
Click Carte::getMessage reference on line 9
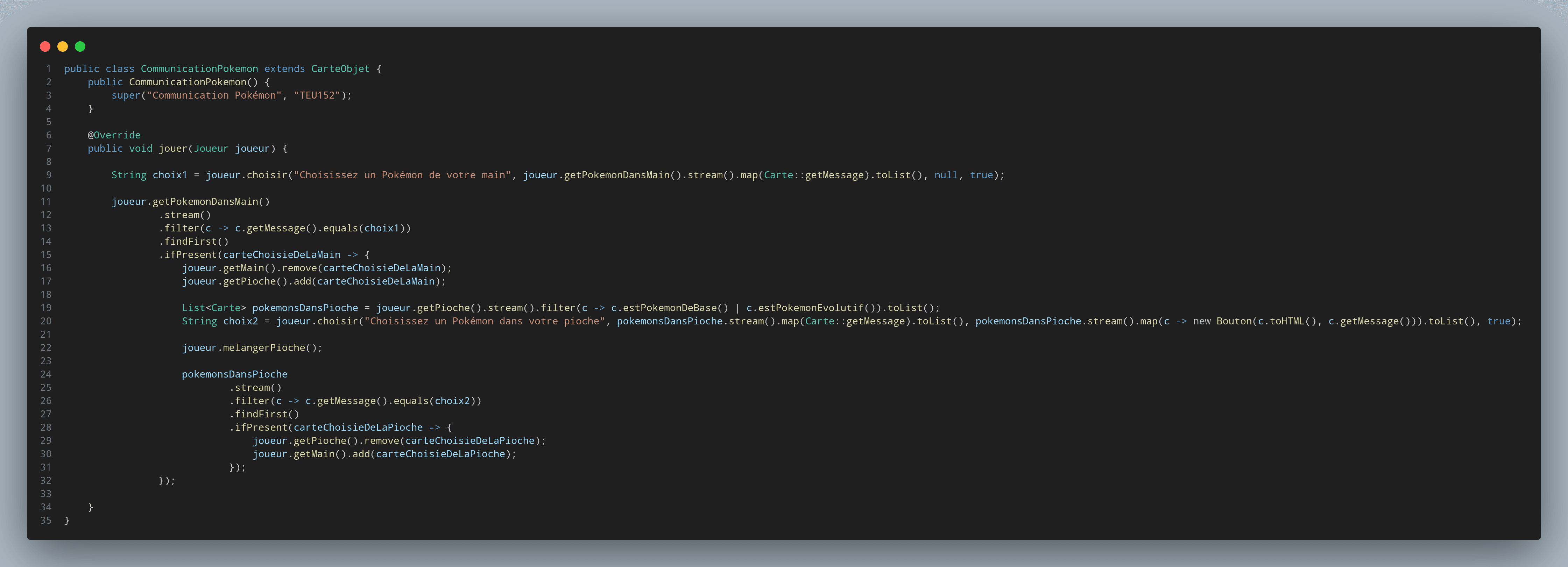[814, 175]
